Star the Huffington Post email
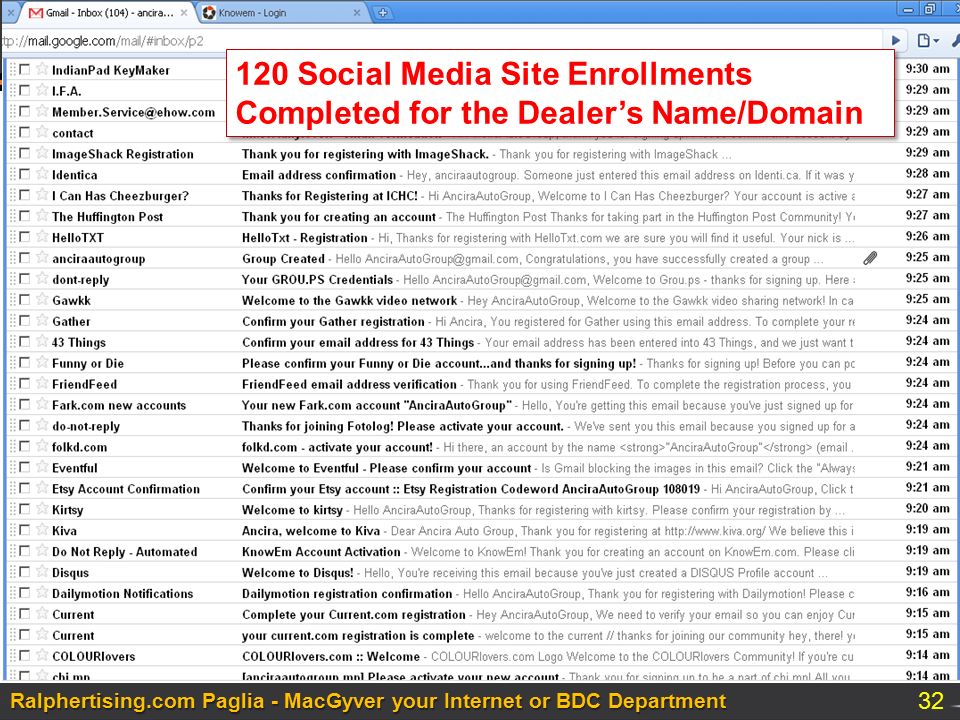The image size is (960, 720). pos(42,215)
